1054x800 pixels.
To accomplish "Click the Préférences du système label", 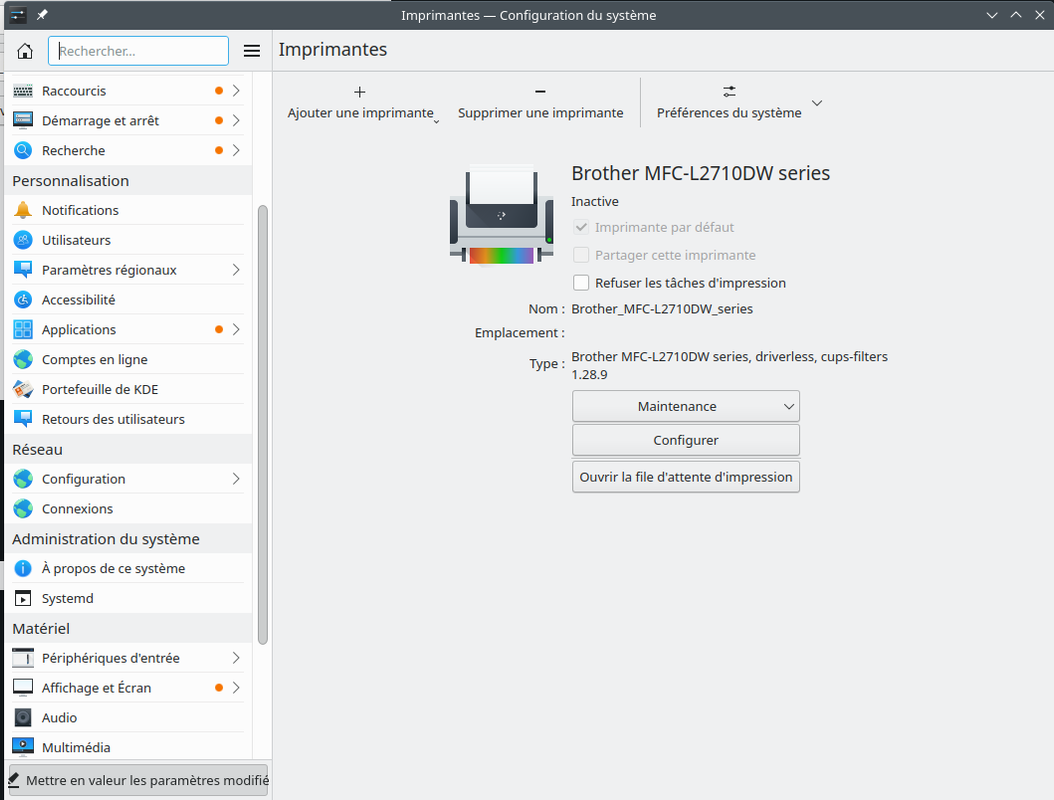I will 729,113.
